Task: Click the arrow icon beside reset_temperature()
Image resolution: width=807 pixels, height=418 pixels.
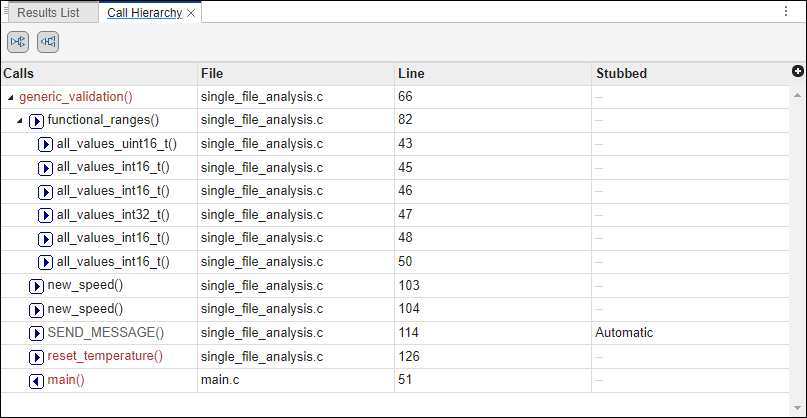Action: 37,356
